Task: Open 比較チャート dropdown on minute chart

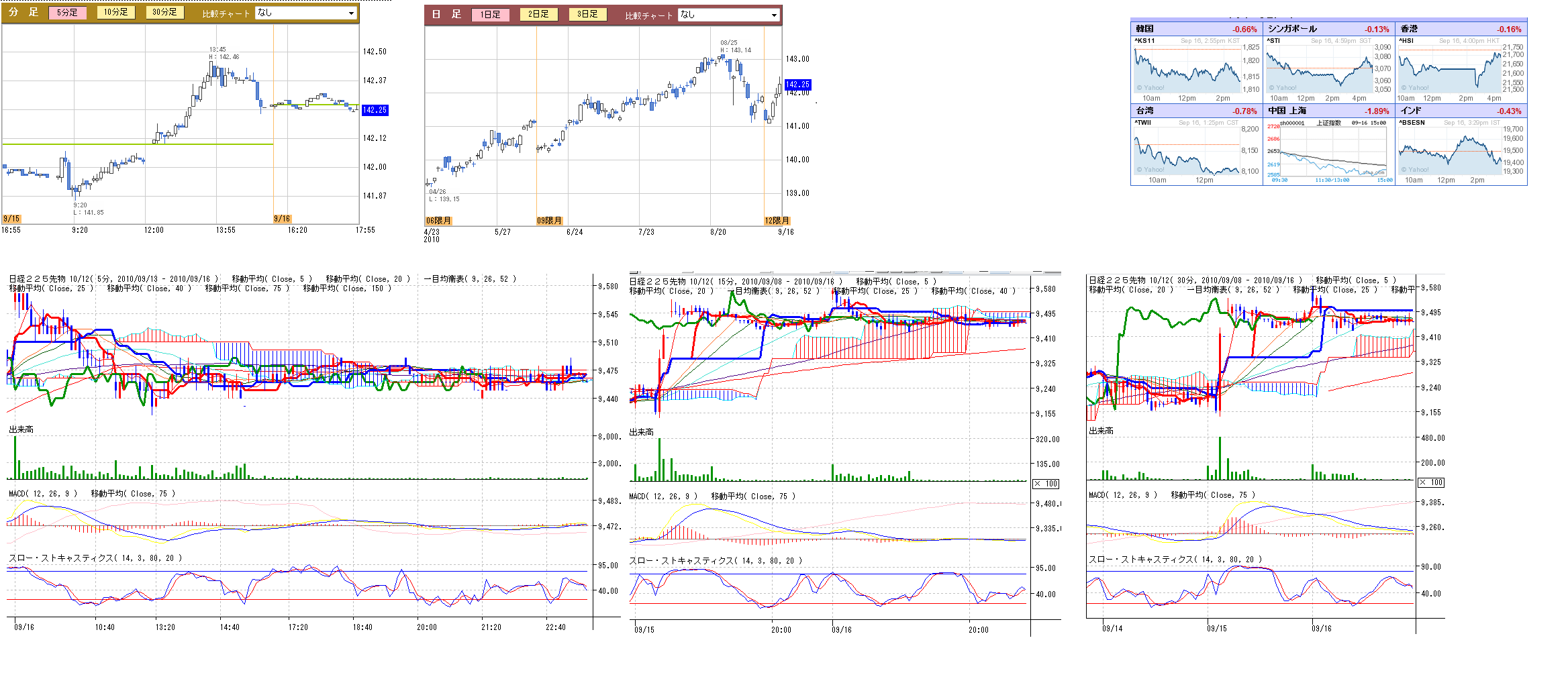Action: [306, 13]
